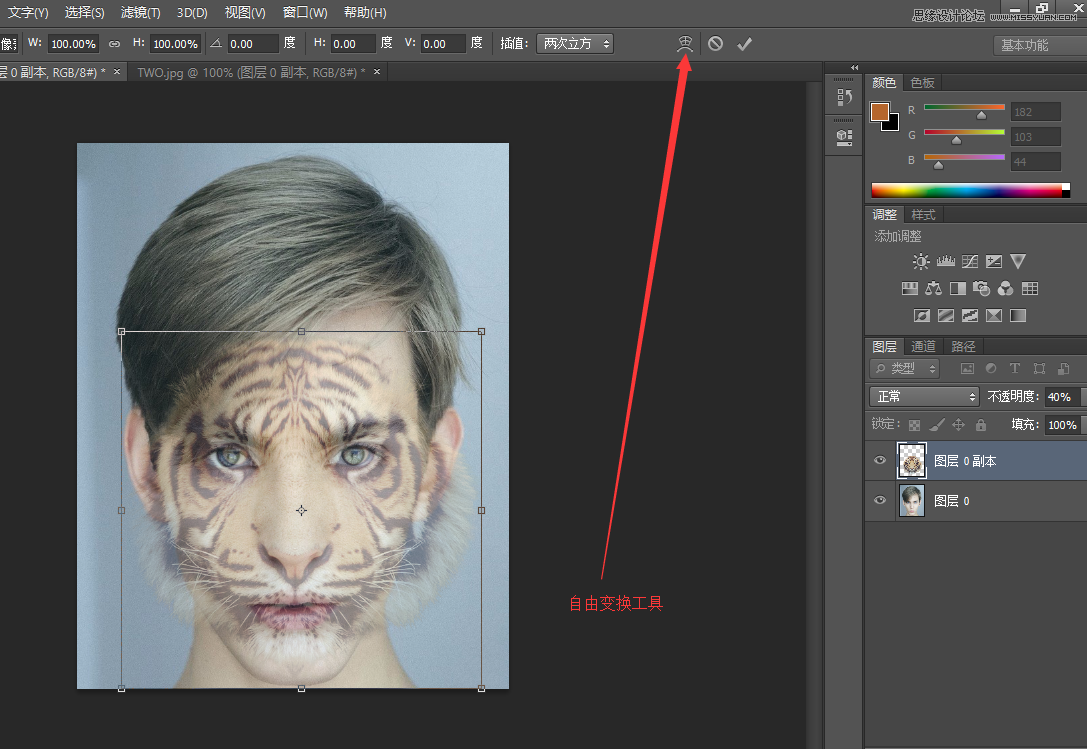Toggle lock transparent pixels

(x=914, y=425)
